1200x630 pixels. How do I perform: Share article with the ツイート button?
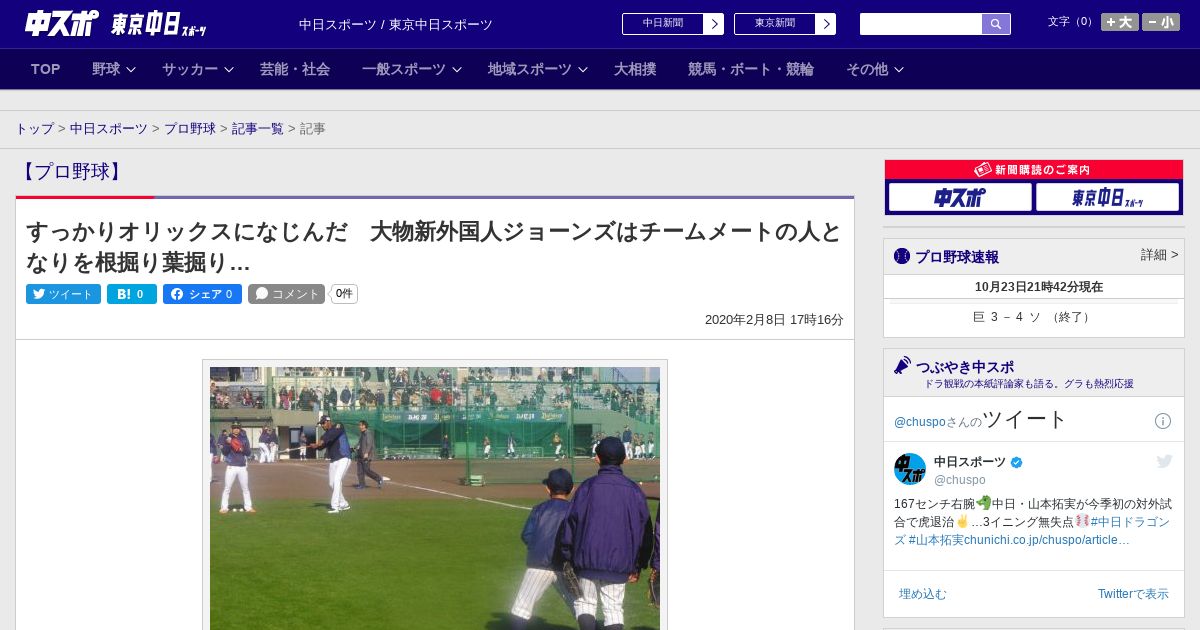63,294
